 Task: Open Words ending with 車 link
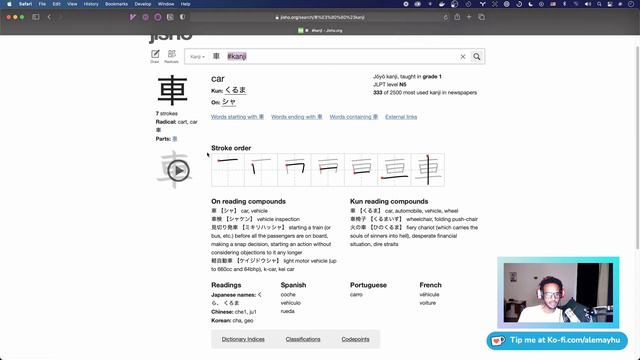pos(296,117)
